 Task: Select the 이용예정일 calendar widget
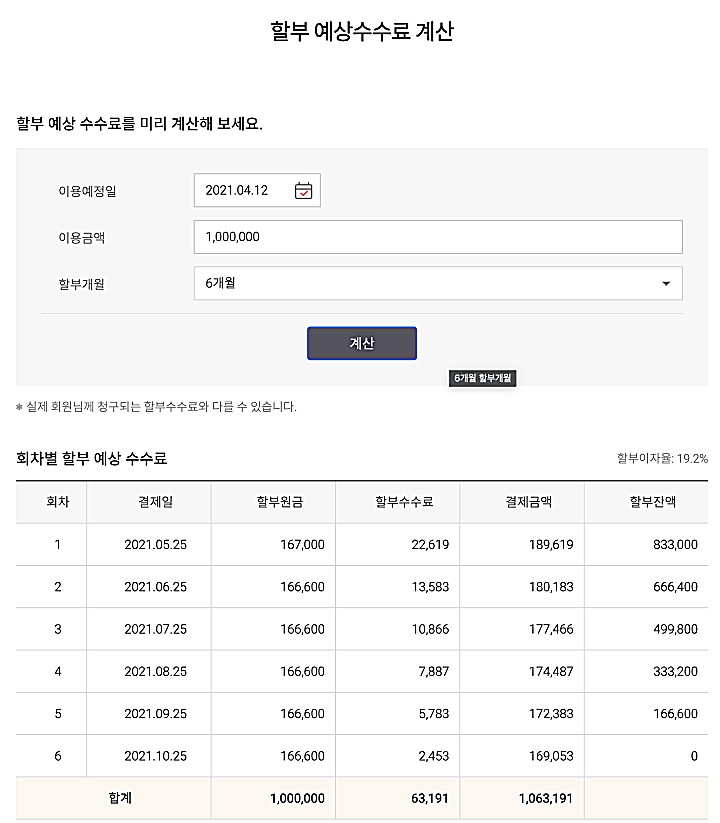pos(257,190)
